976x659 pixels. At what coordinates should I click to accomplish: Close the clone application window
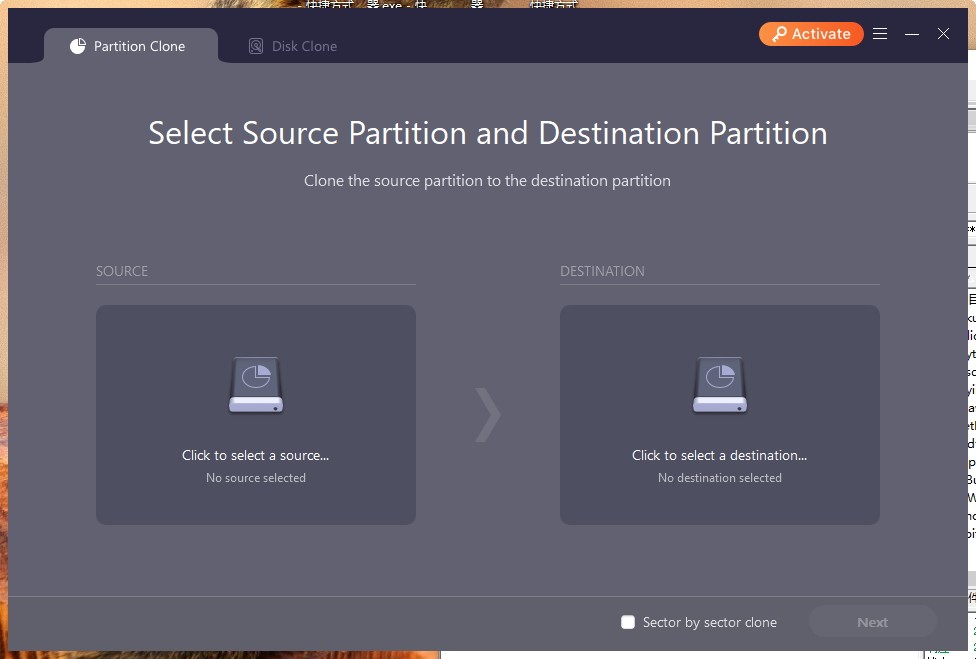[x=943, y=34]
